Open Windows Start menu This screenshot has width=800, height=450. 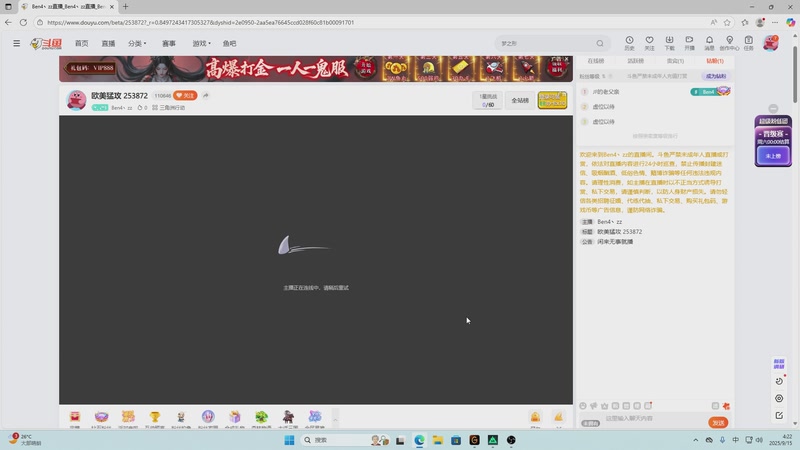[x=289, y=440]
